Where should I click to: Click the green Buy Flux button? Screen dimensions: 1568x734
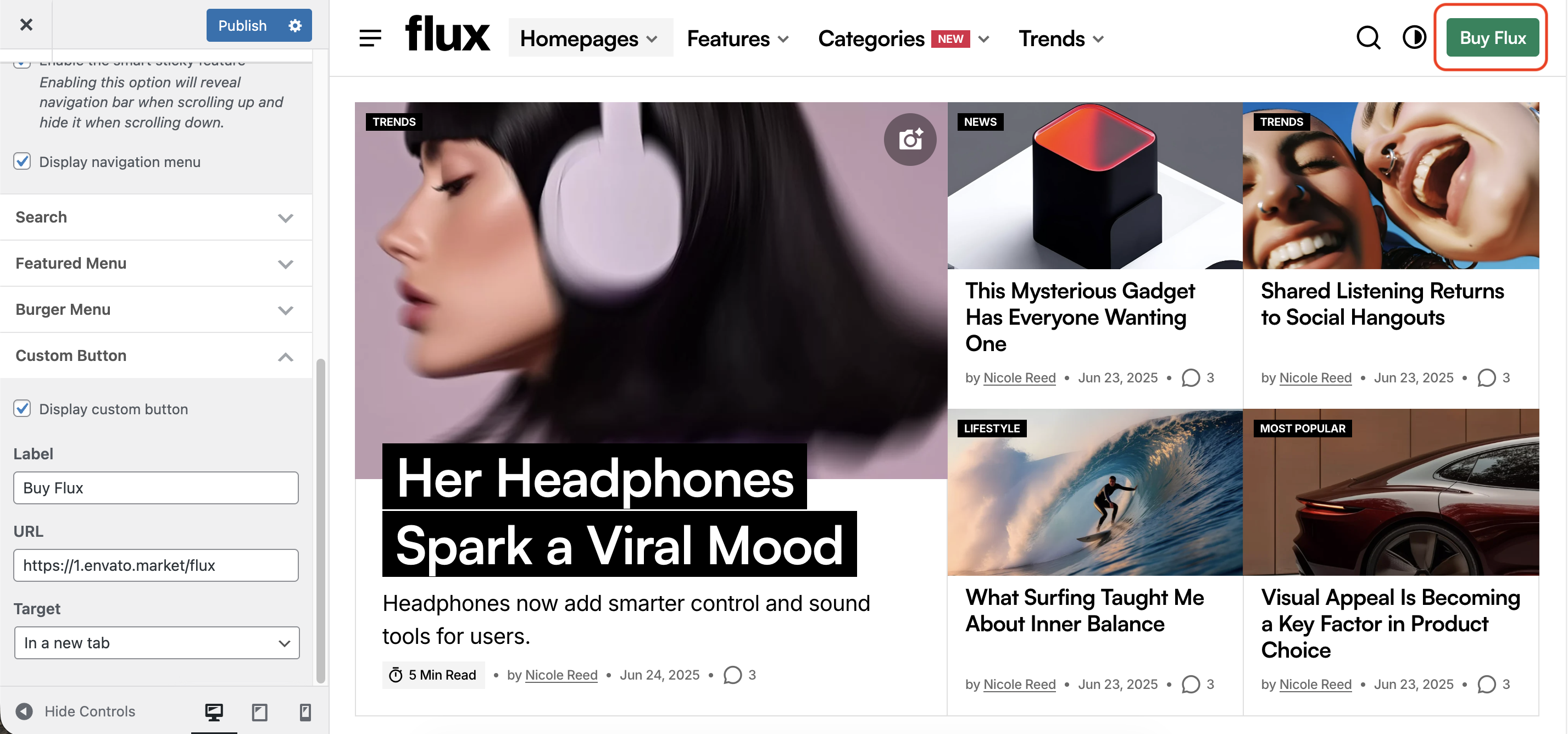click(1492, 38)
